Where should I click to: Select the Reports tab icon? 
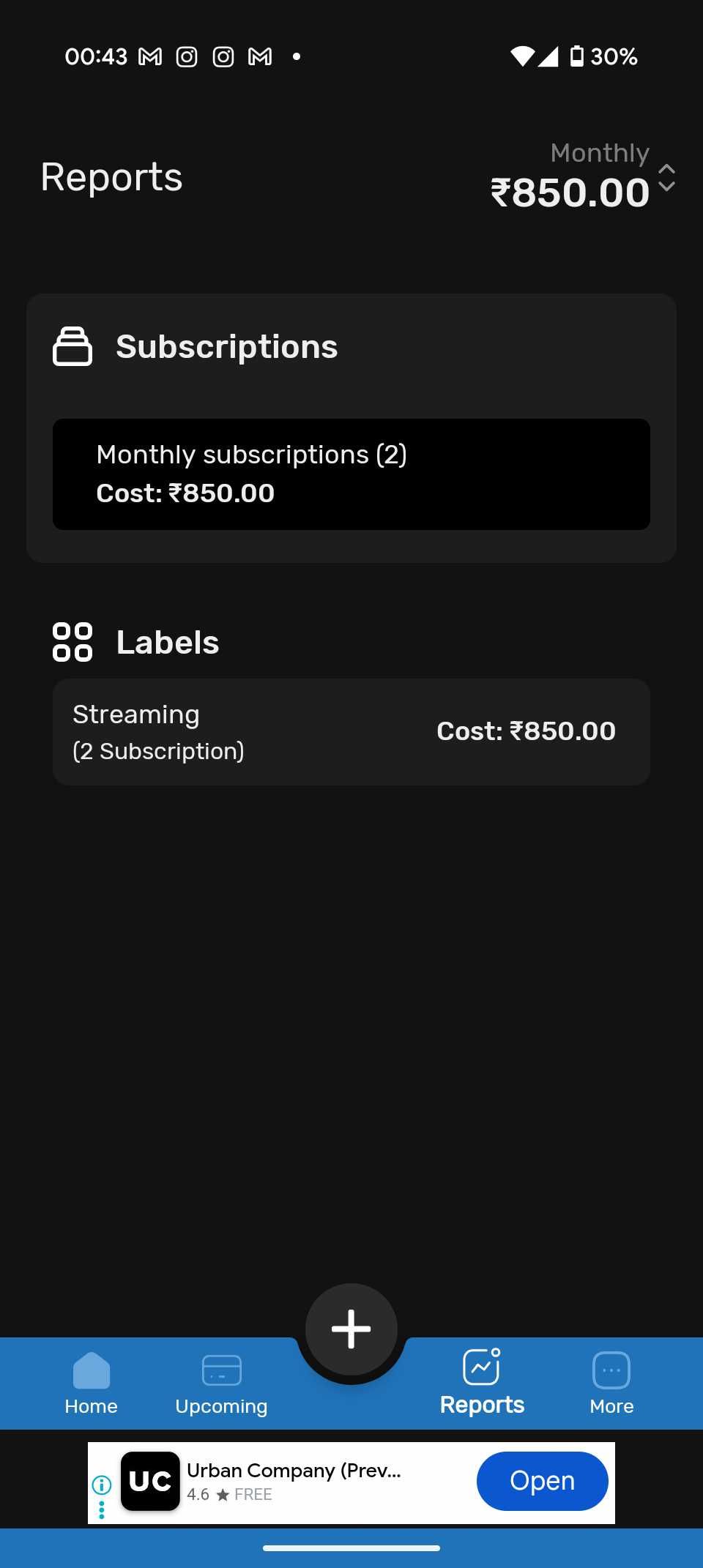[482, 1367]
